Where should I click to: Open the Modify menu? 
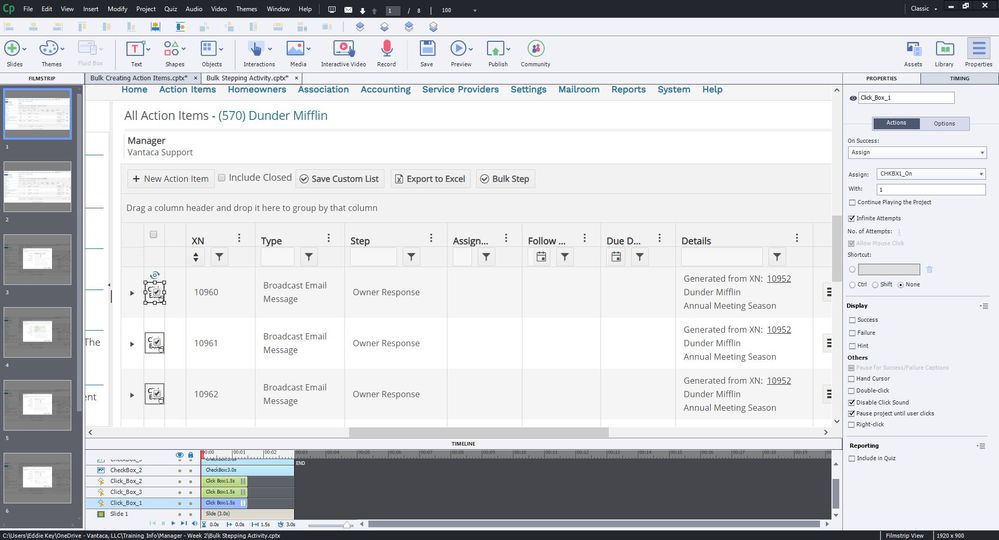[117, 9]
